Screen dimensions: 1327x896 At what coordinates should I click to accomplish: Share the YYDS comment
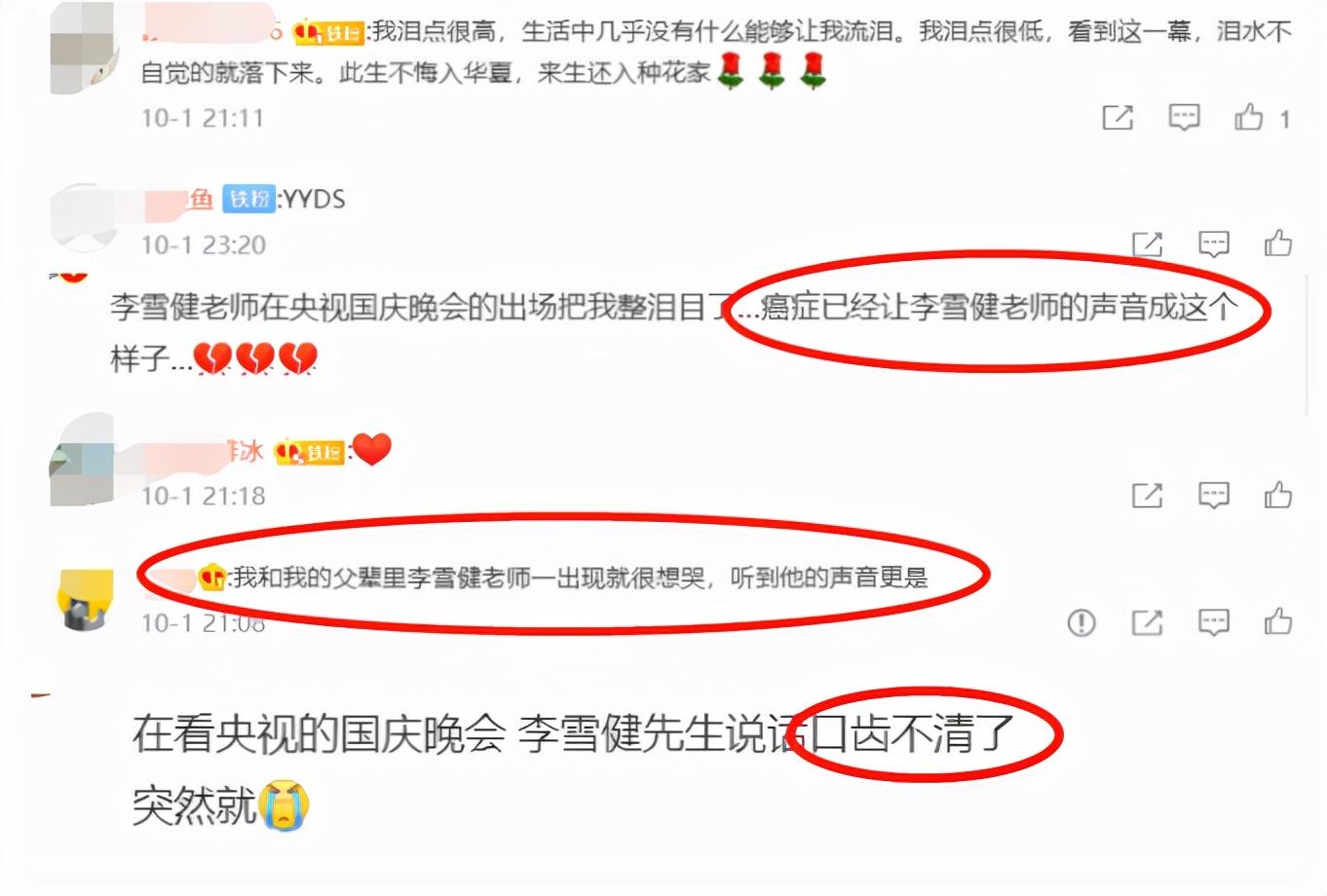click(x=1147, y=243)
